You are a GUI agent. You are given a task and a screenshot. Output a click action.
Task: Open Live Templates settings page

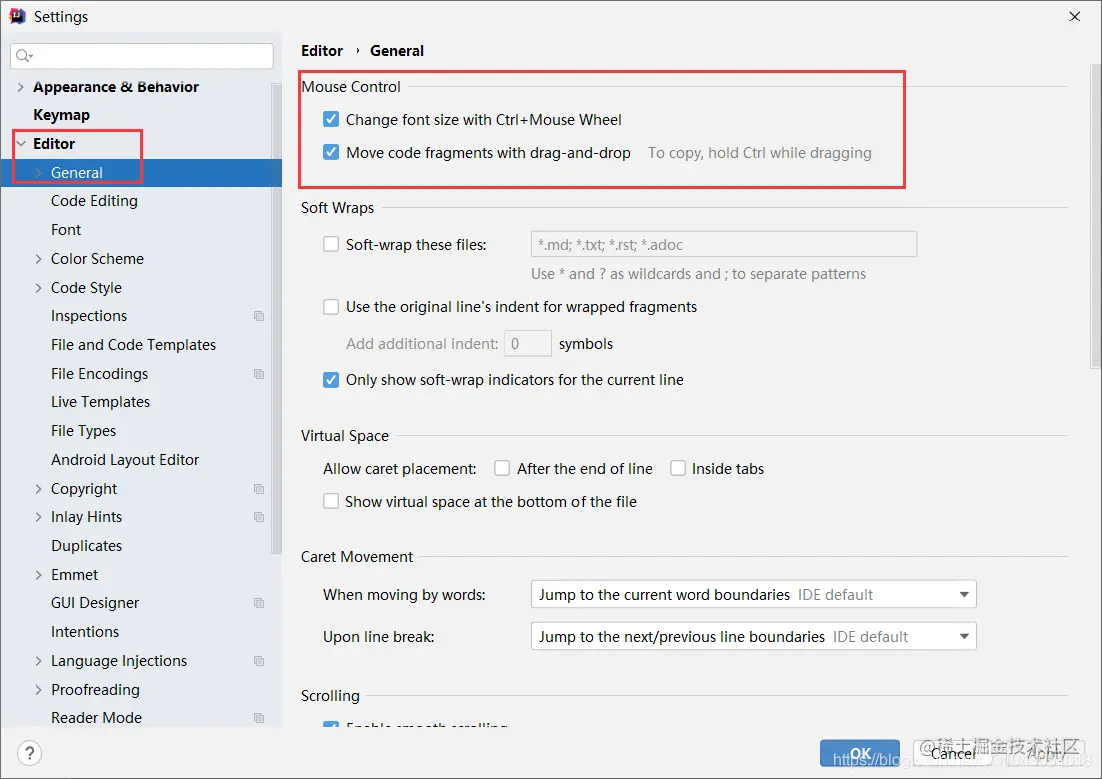[x=101, y=402]
